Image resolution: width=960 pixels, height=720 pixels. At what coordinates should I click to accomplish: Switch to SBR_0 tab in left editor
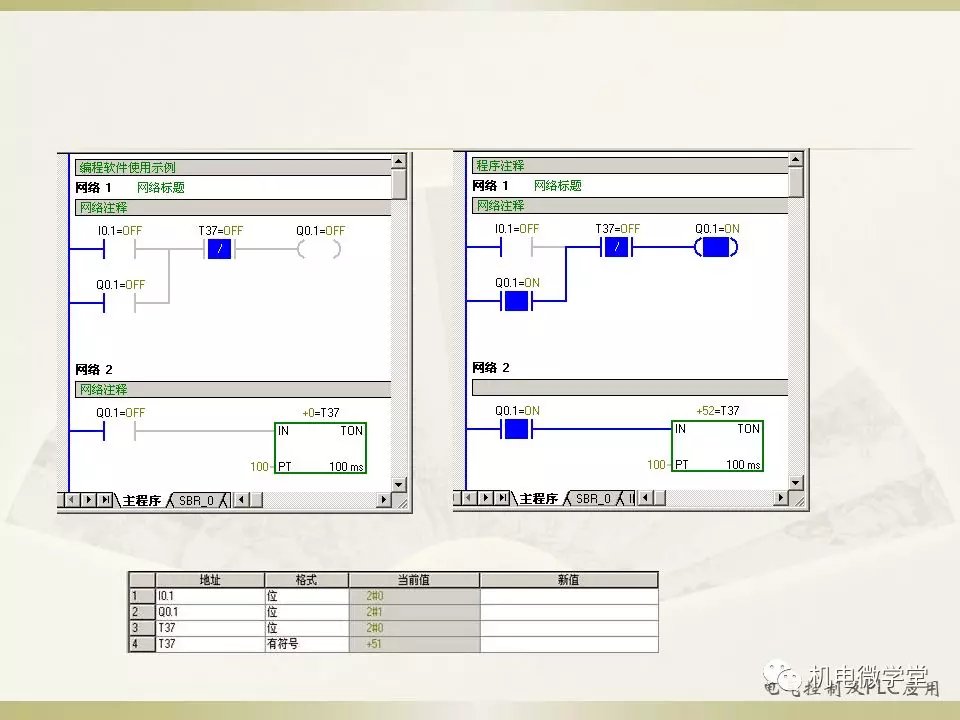click(196, 500)
